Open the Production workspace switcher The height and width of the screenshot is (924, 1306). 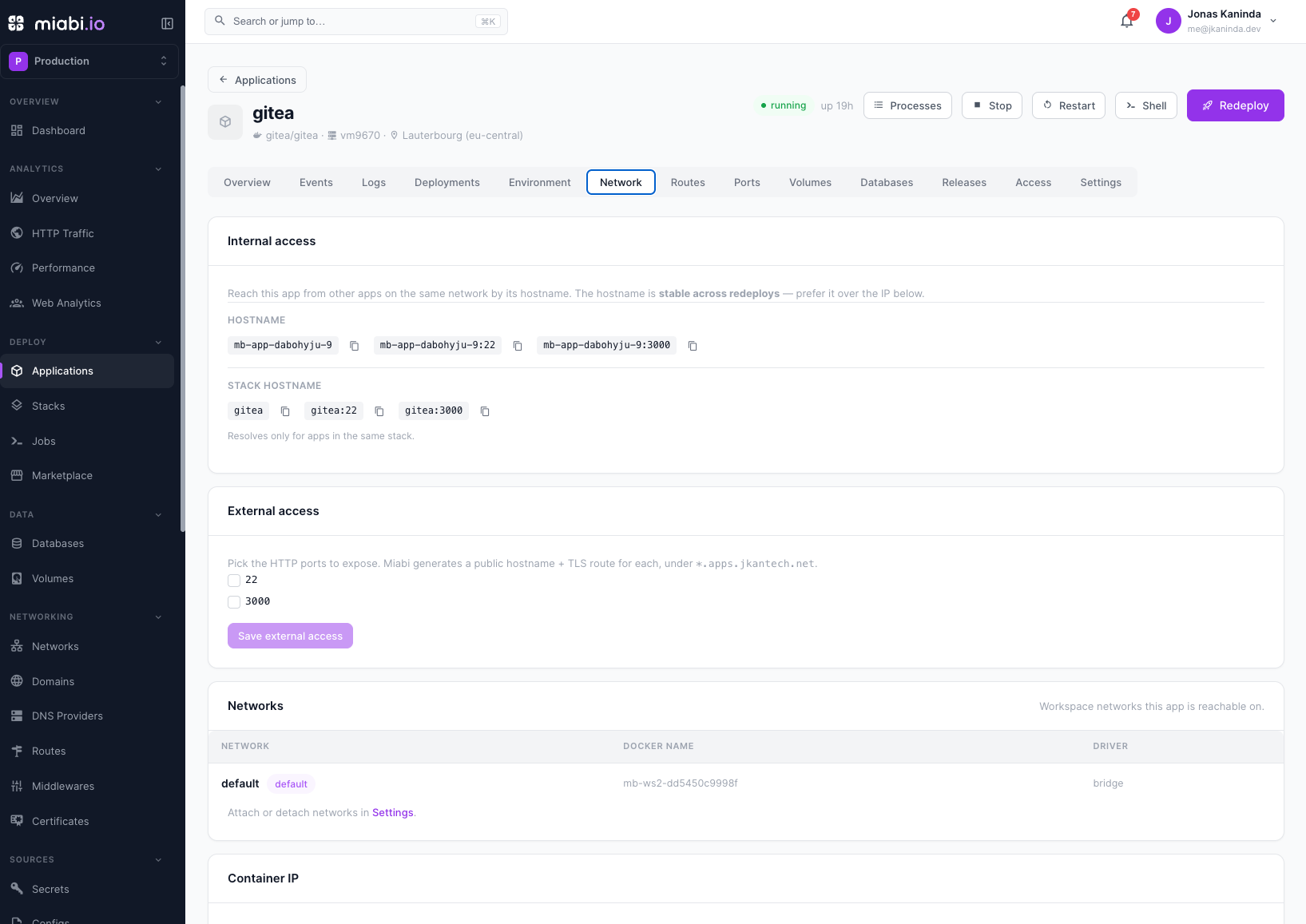(x=89, y=61)
